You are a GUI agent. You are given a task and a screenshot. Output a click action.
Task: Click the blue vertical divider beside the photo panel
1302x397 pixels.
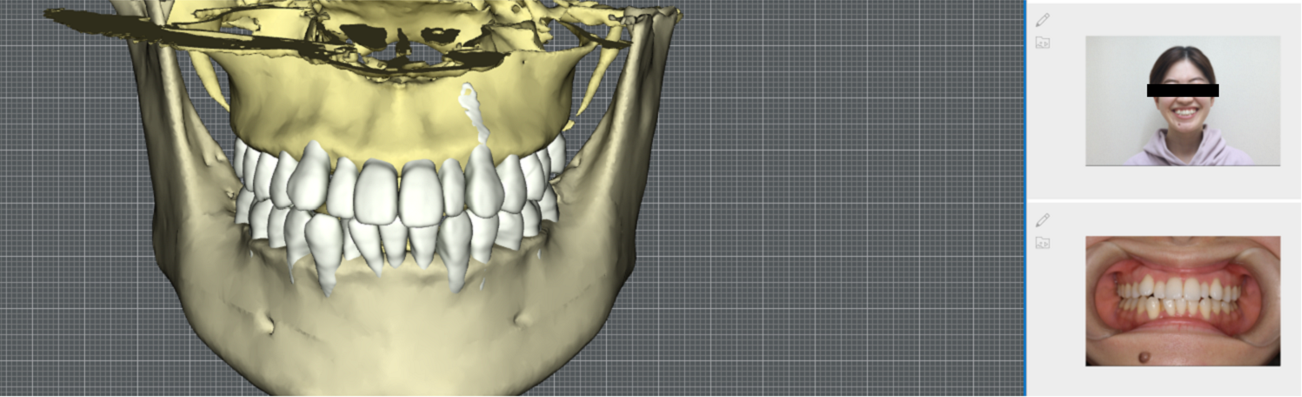1026,198
